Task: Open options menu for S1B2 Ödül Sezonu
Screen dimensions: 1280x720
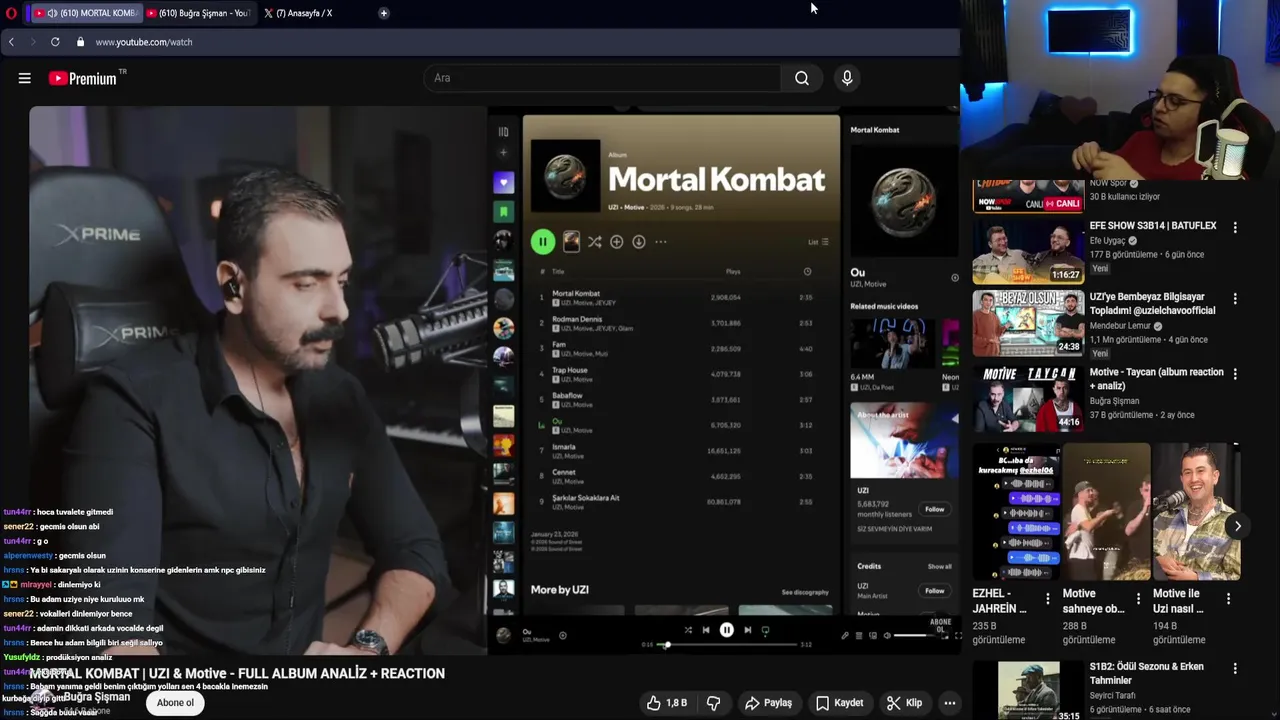Action: click(x=1235, y=669)
